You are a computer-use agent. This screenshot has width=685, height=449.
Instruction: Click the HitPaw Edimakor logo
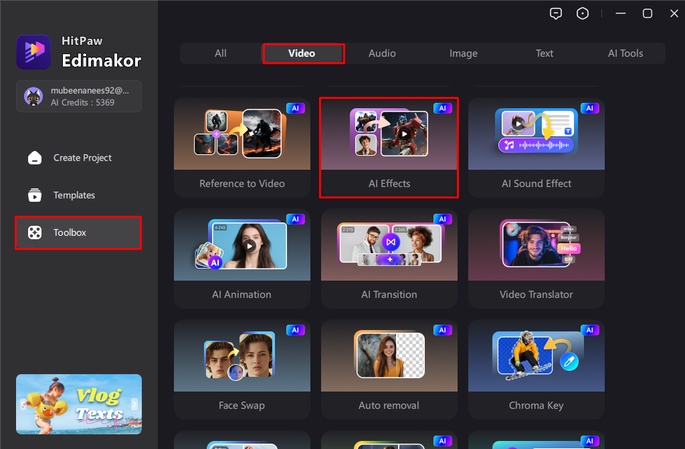34,52
